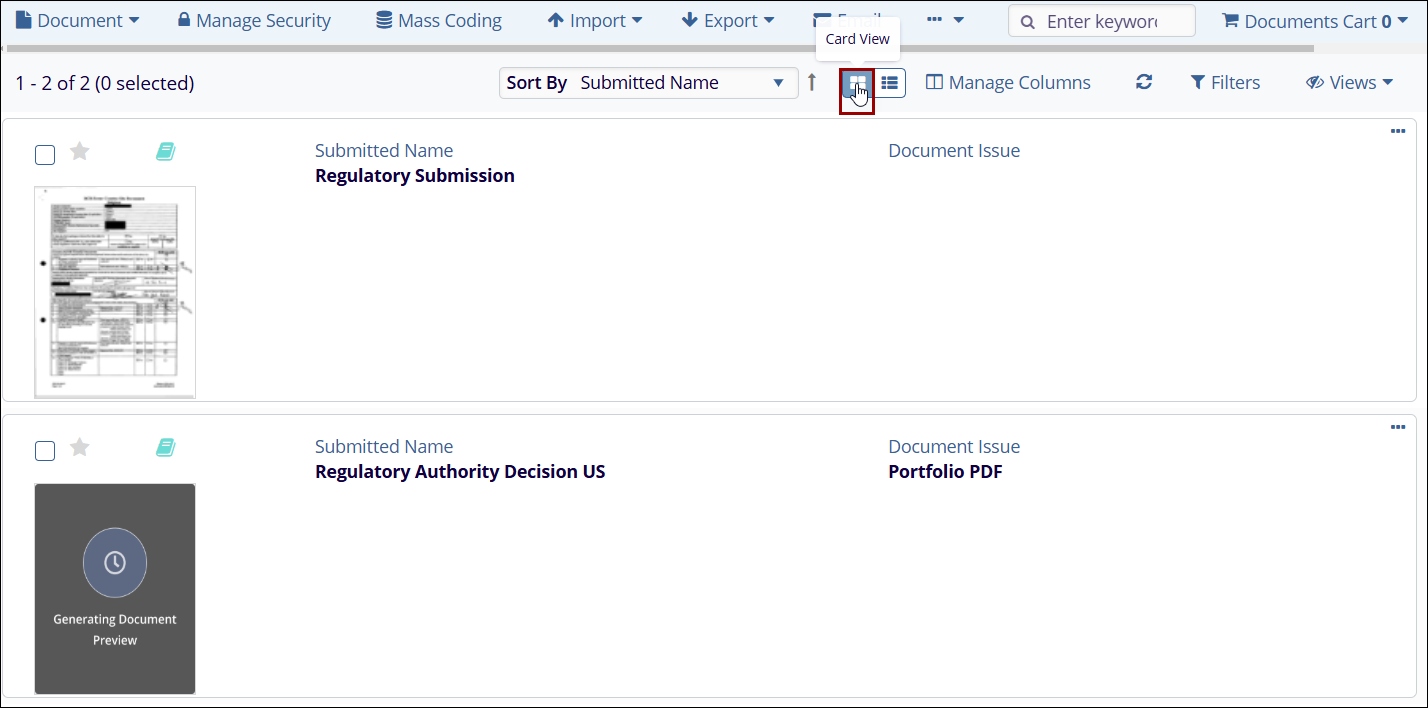Switch to list view layout
This screenshot has height=708, width=1428.
pyautogui.click(x=889, y=83)
